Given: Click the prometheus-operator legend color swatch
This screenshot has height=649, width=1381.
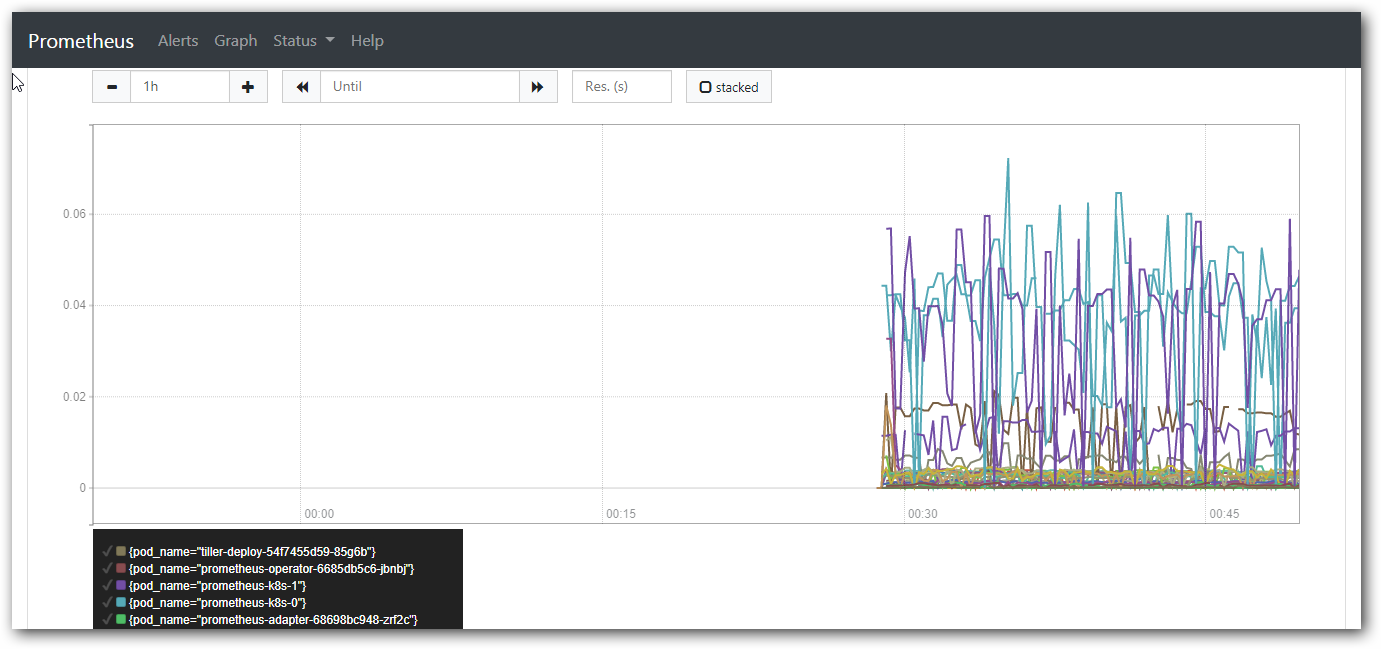Looking at the screenshot, I should (x=121, y=568).
